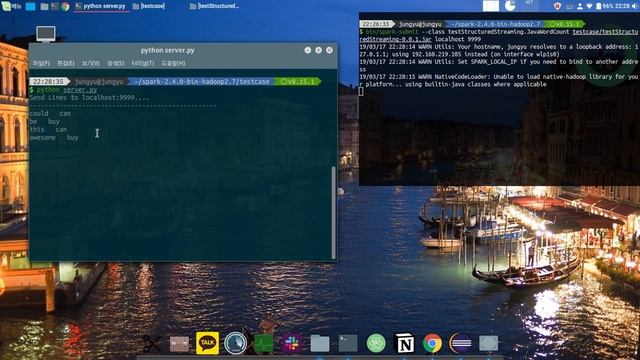The width and height of the screenshot is (640, 360).
Task: Click the python server.py window title bar
Action: click(167, 50)
